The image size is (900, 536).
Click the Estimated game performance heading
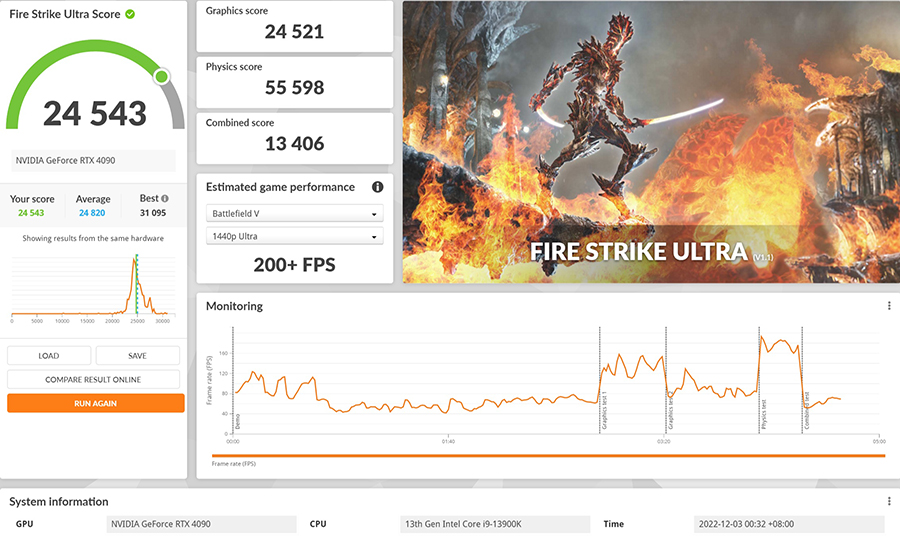[280, 187]
